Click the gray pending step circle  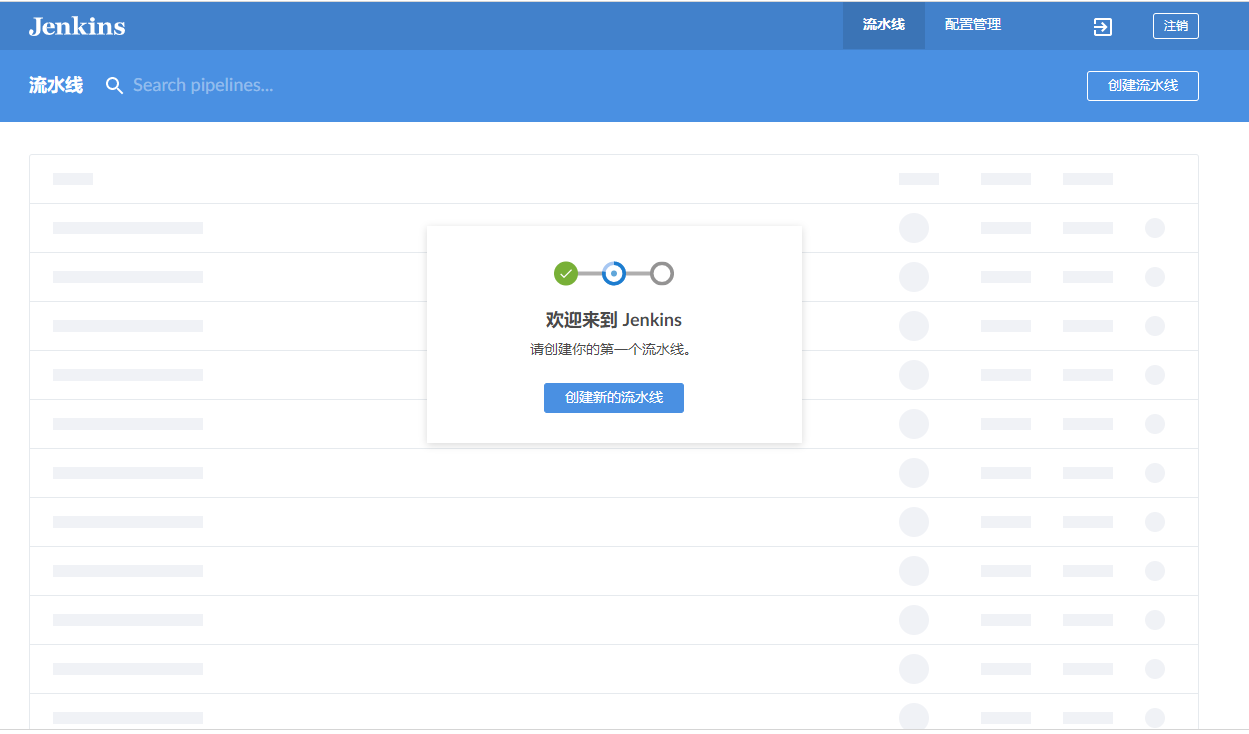662,273
